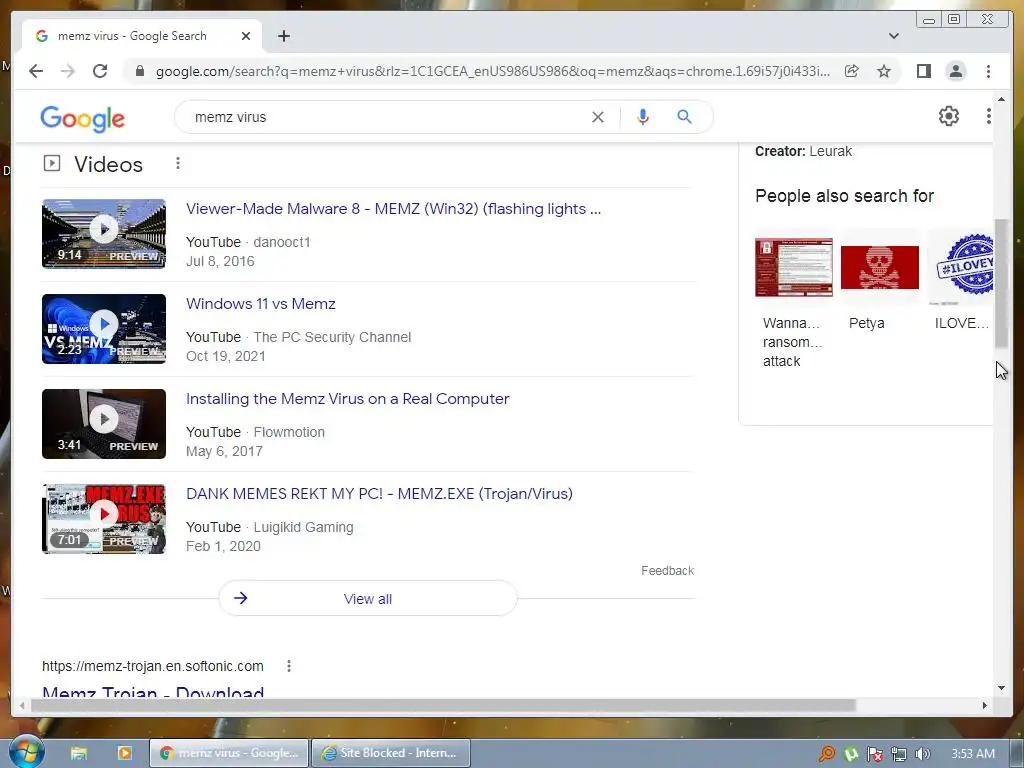Open the Memz Trojan - Download result
Screen dimensions: 1024x768
coord(153,691)
